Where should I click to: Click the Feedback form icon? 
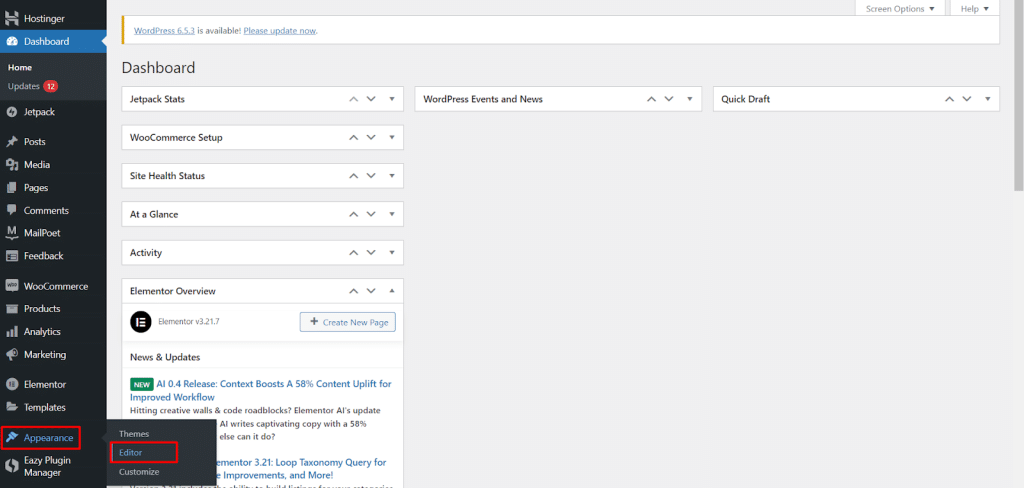12,256
